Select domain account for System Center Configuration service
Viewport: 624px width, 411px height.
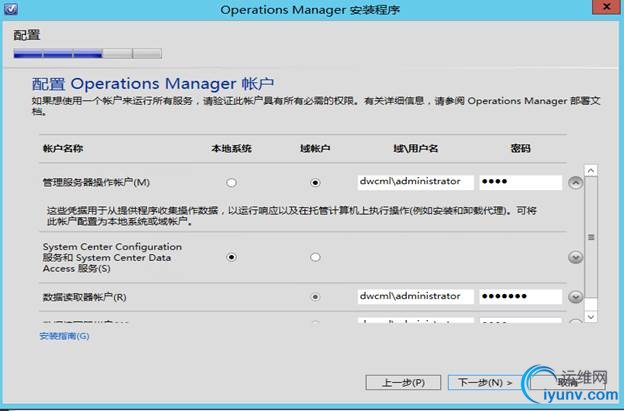click(315, 257)
